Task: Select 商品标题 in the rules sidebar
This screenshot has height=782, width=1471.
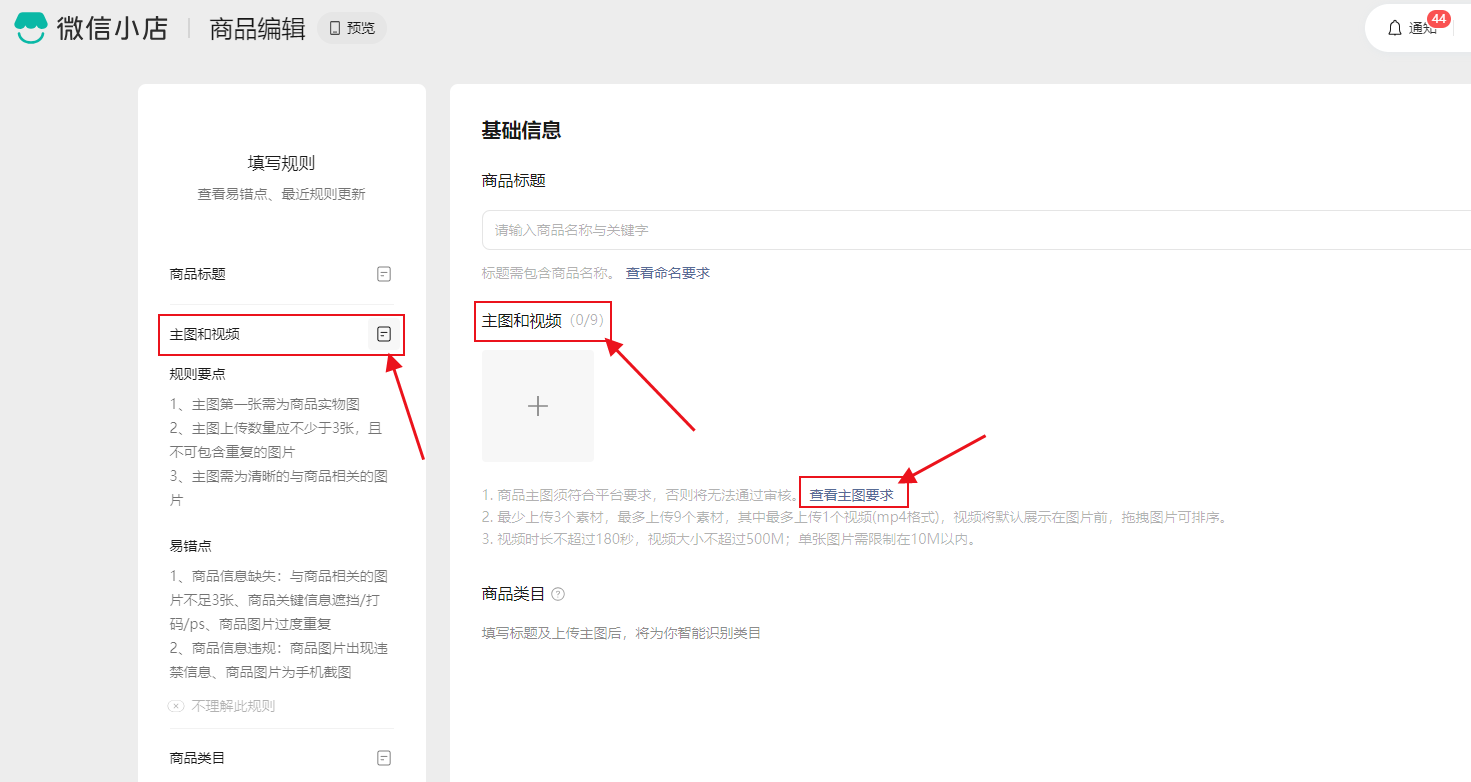Action: 198,274
